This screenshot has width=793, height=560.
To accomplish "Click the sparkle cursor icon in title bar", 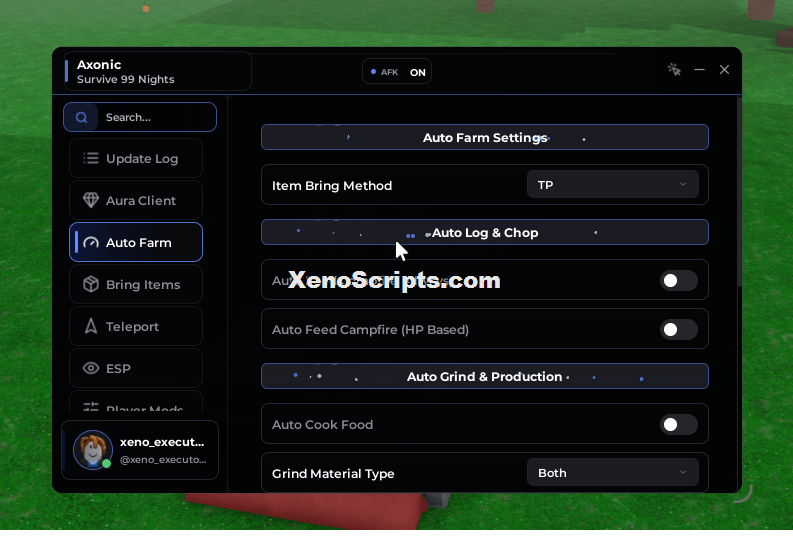I will tap(674, 69).
